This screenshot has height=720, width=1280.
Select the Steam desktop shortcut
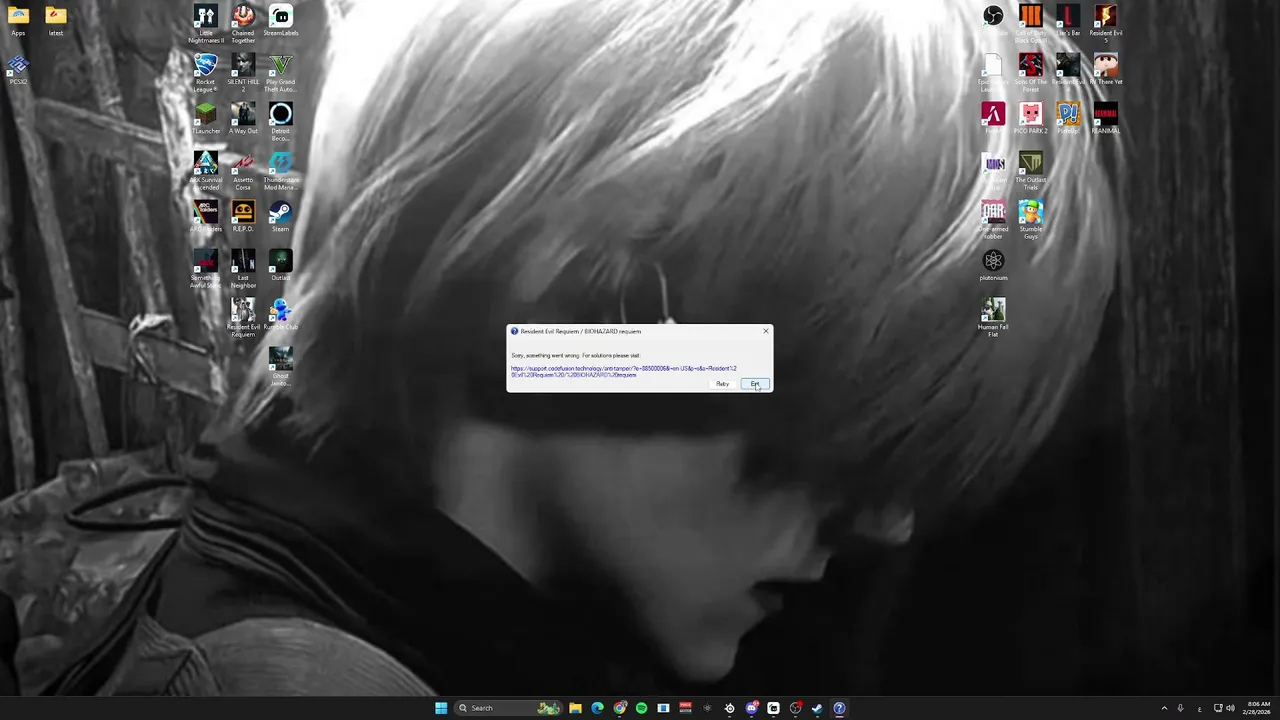(x=281, y=217)
